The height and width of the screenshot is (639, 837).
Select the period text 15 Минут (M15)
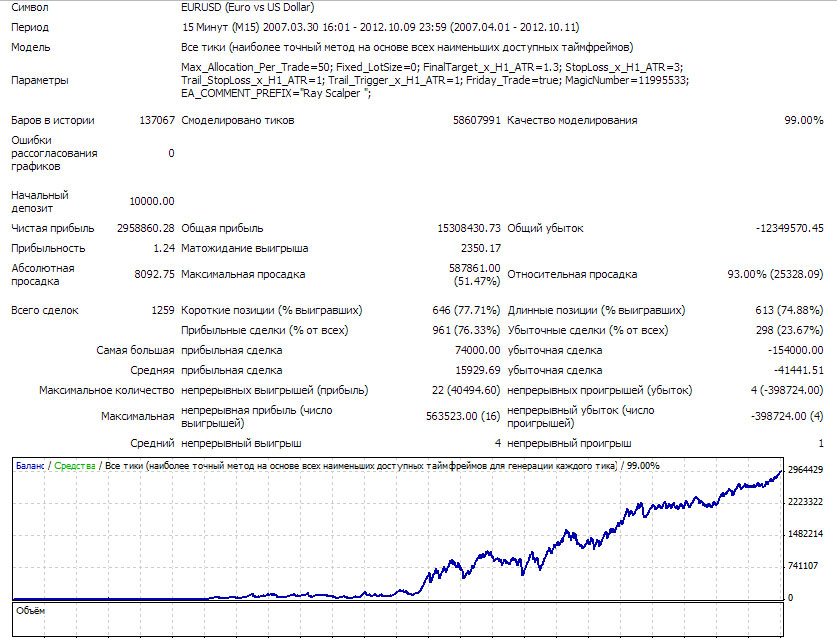[x=221, y=27]
